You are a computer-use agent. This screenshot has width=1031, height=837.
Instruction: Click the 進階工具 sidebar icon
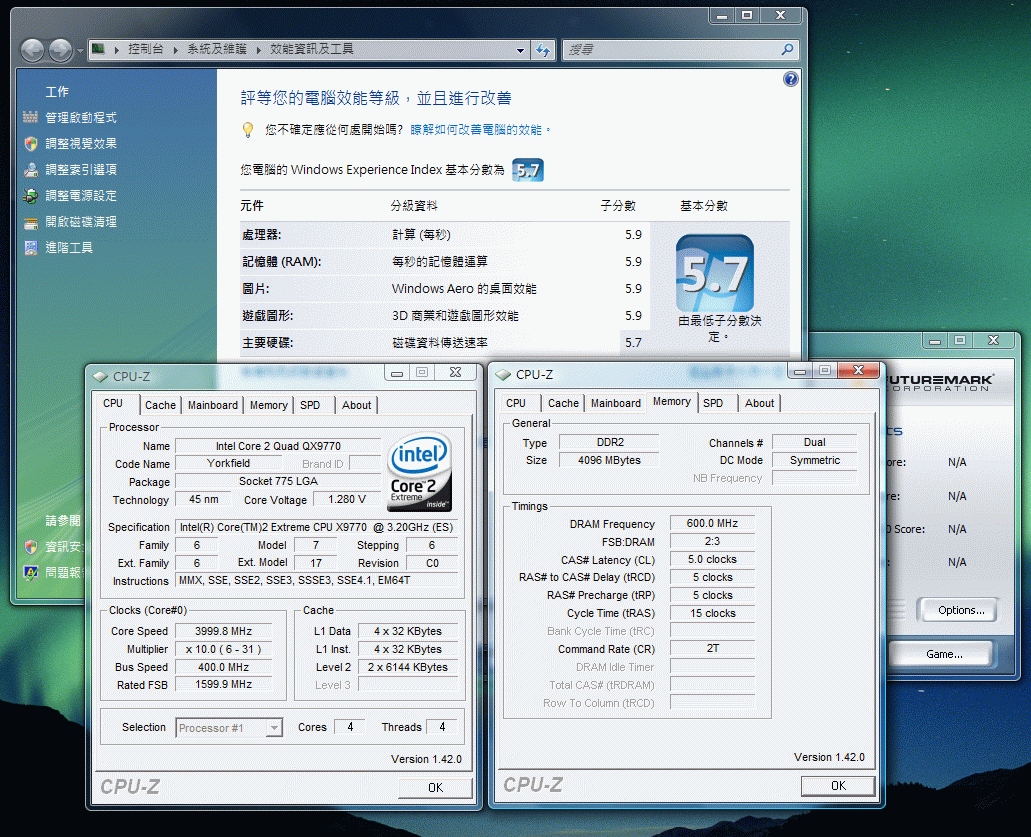coord(31,248)
